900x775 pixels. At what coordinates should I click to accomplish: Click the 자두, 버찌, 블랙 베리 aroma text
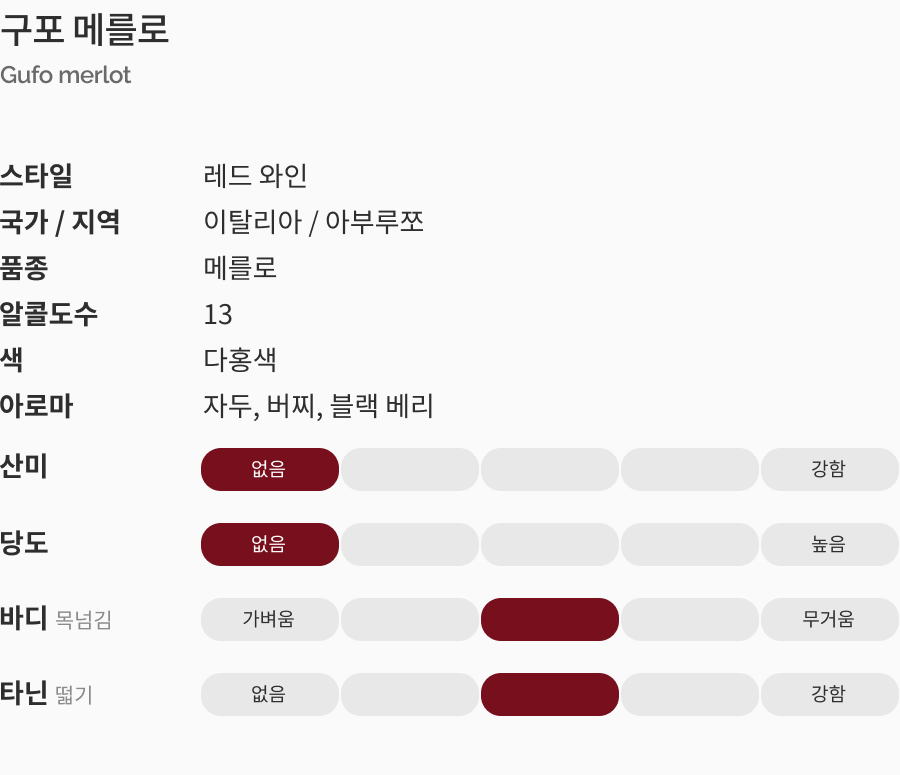click(x=318, y=406)
